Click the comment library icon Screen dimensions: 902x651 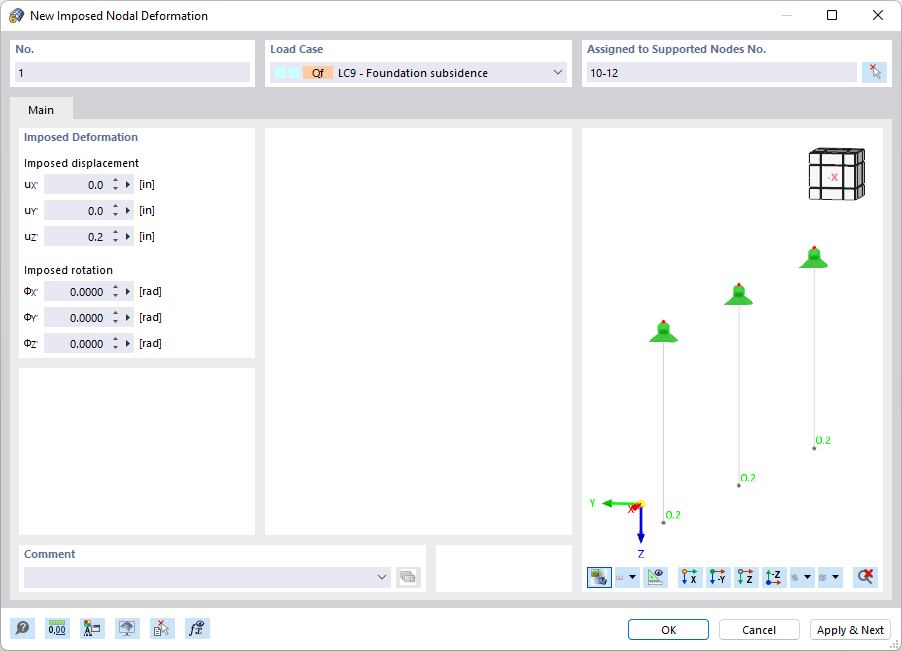(x=408, y=577)
